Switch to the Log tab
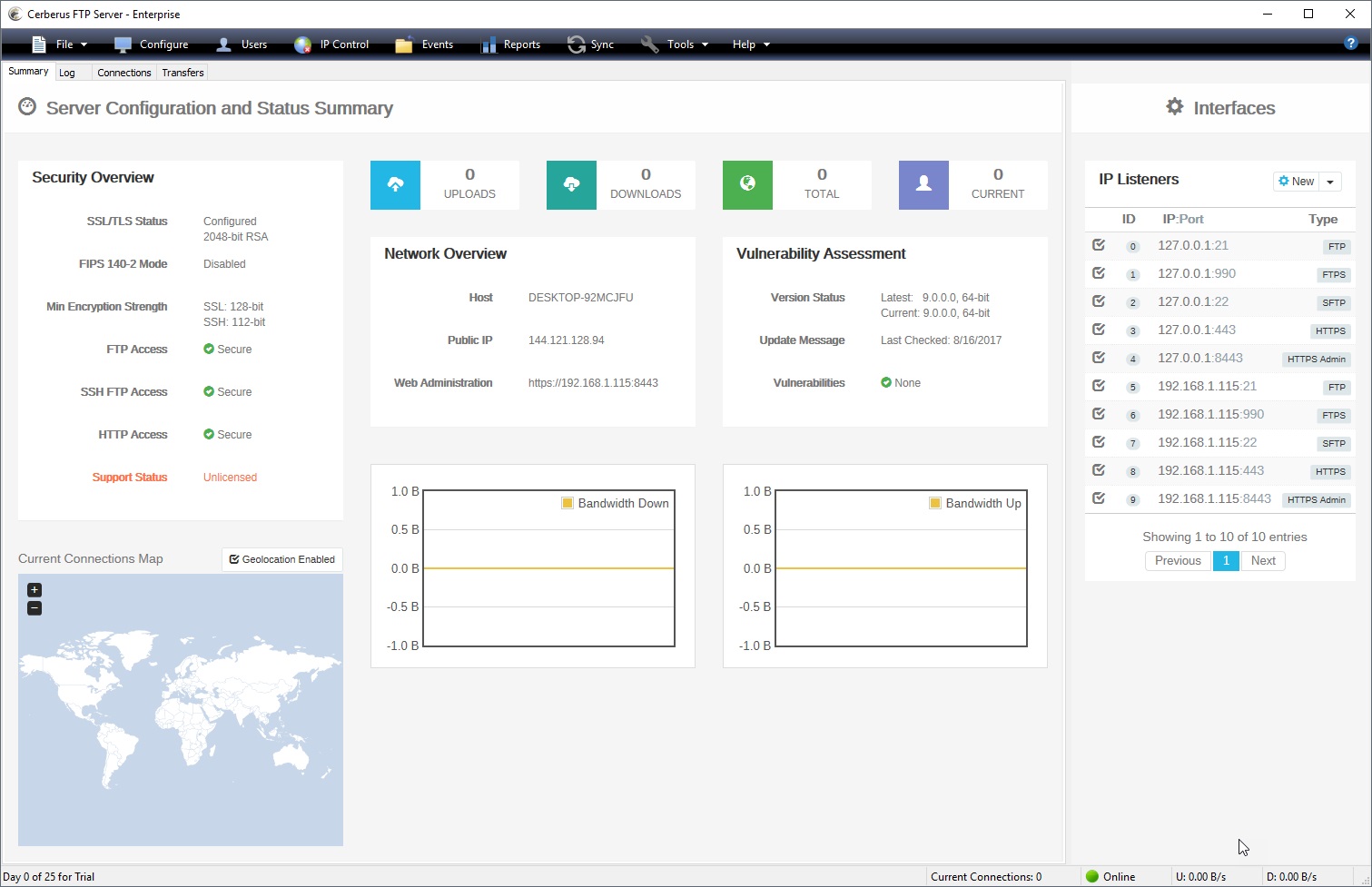 click(x=67, y=73)
